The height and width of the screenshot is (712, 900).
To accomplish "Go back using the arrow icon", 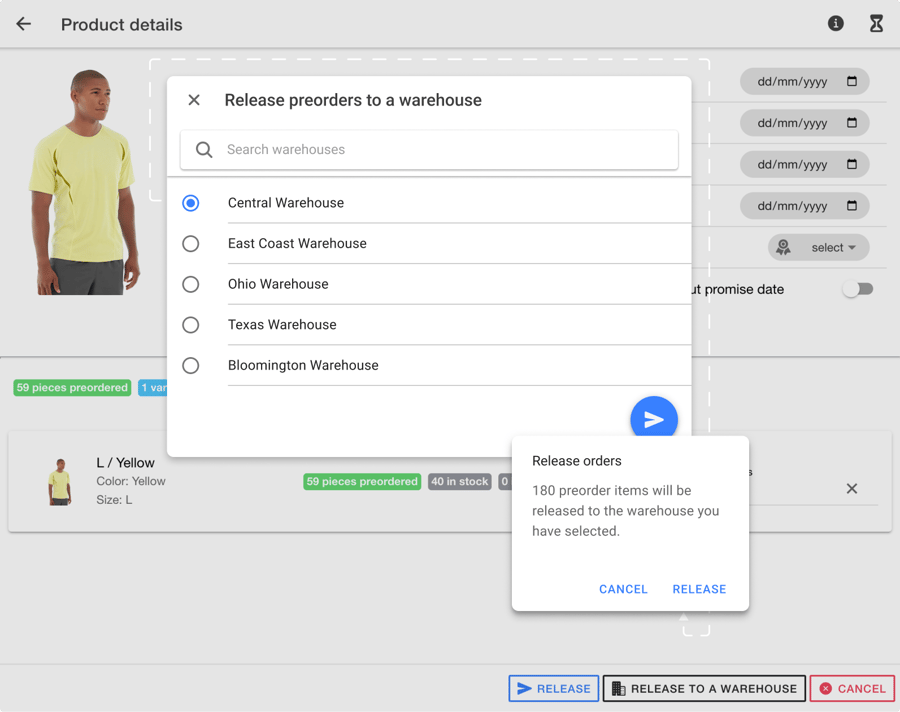I will point(24,24).
